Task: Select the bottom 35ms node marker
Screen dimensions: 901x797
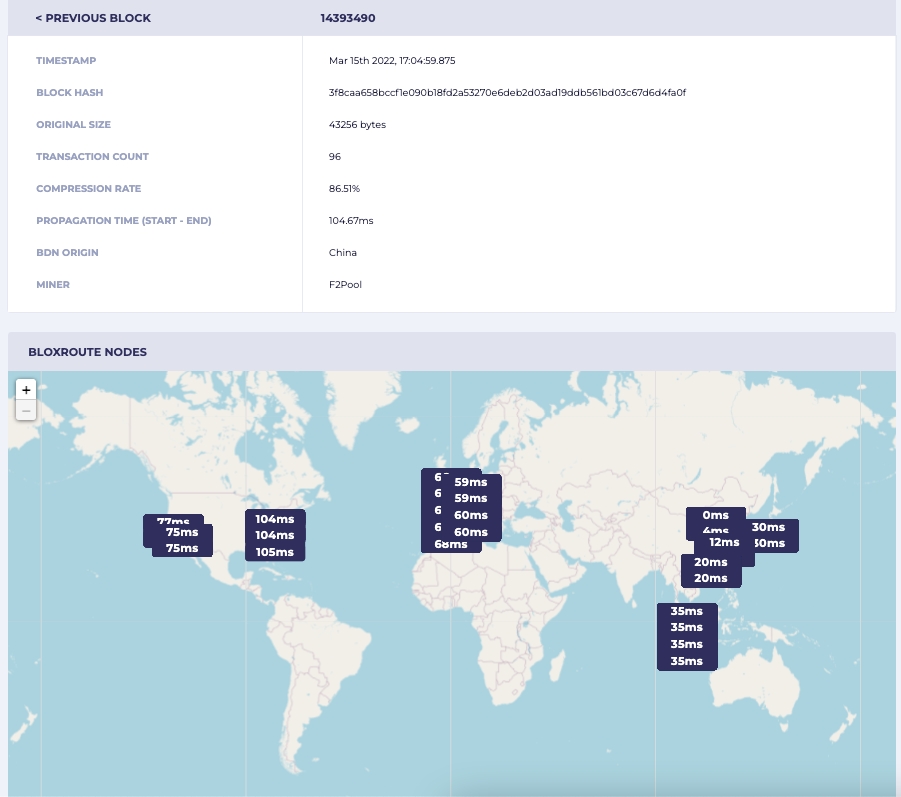Action: (686, 661)
